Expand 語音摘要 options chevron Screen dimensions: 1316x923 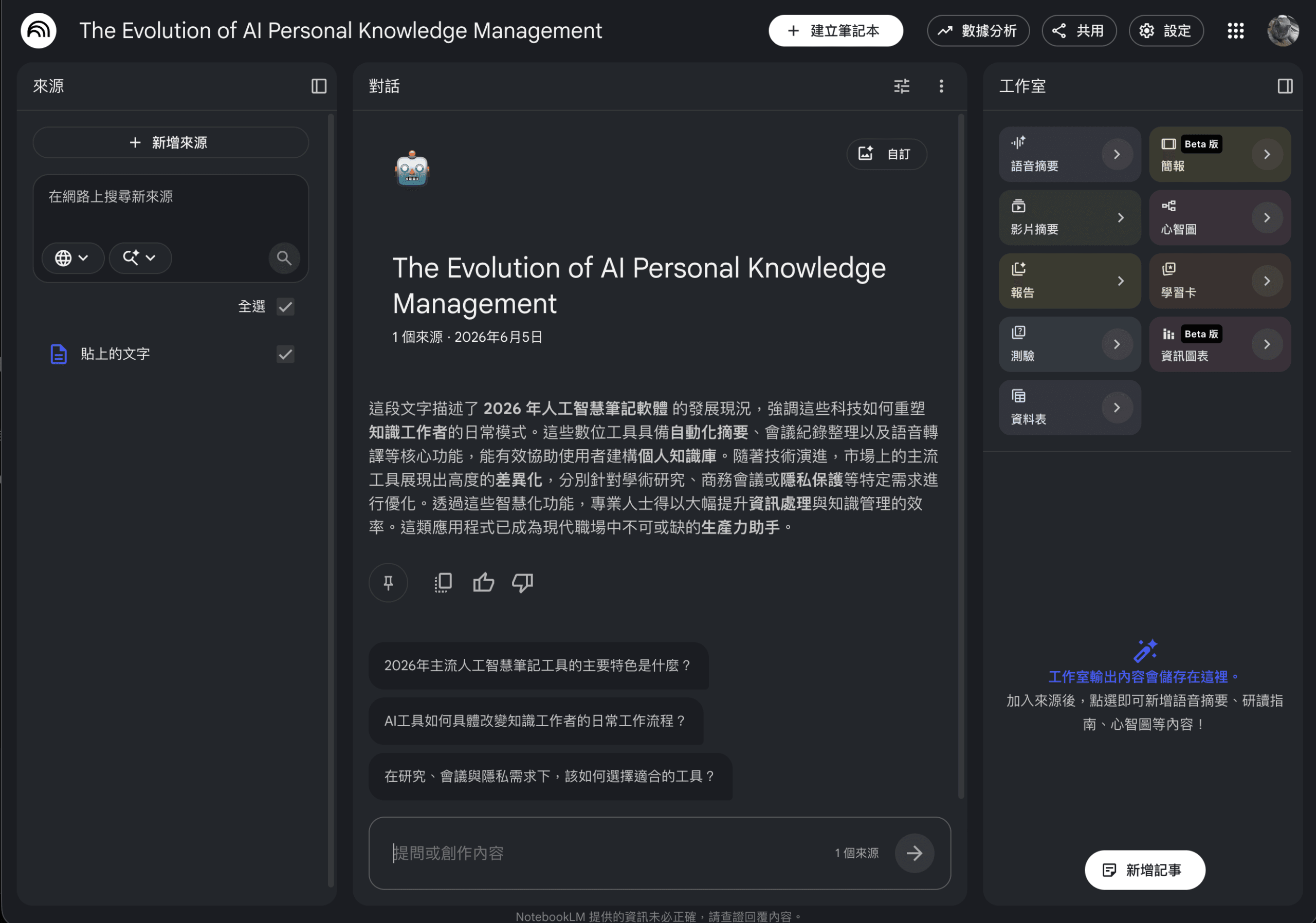[1117, 154]
